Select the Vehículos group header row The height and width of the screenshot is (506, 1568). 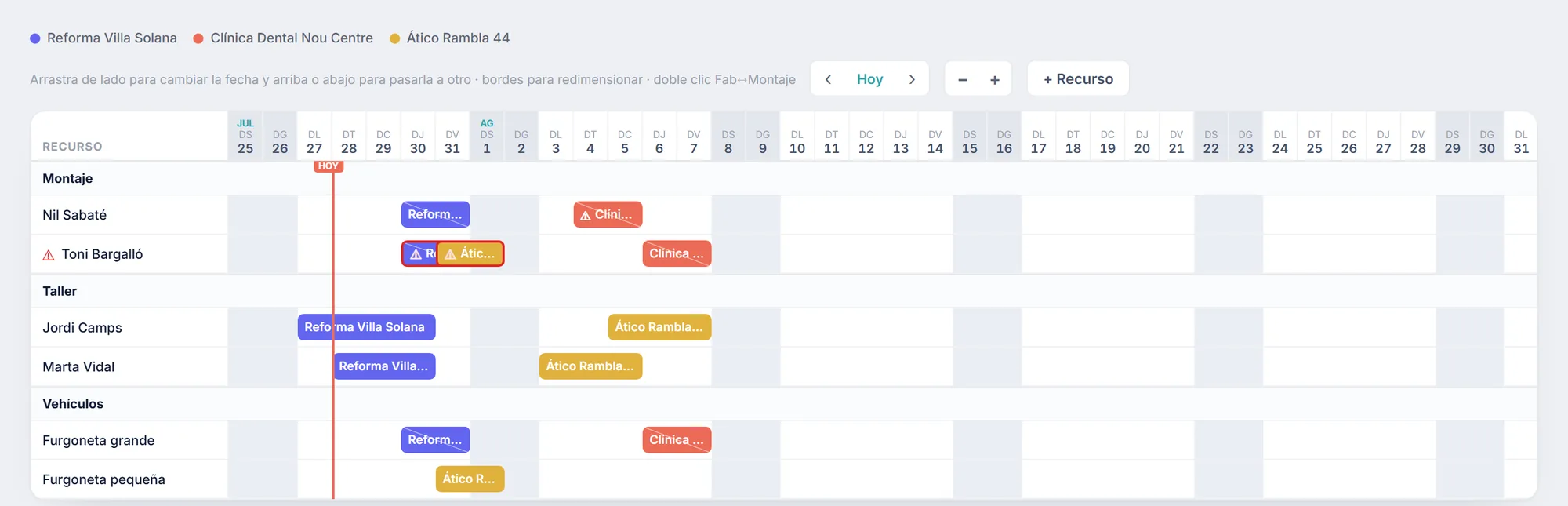point(784,404)
